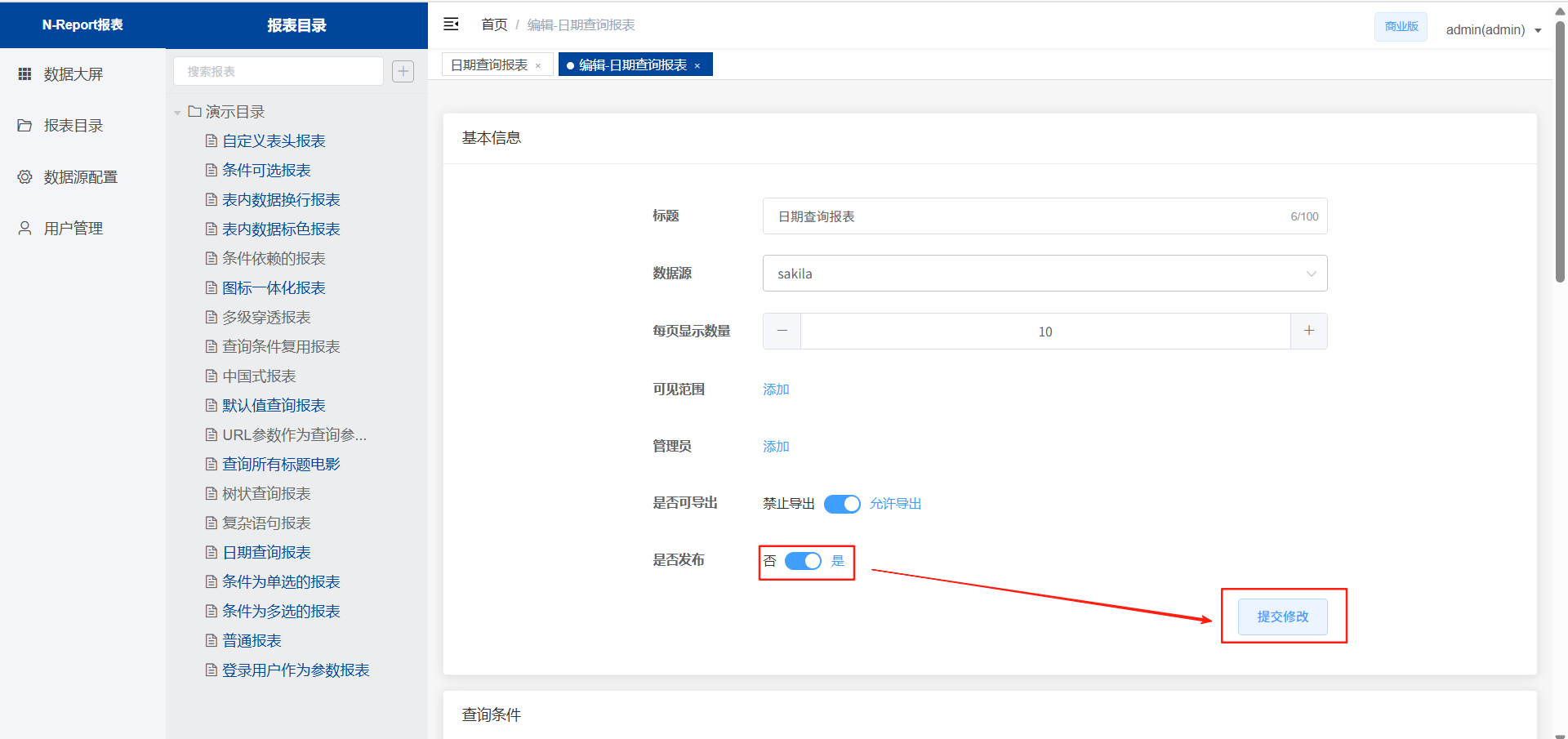Select 条件可选报表 in the report tree

tap(266, 170)
